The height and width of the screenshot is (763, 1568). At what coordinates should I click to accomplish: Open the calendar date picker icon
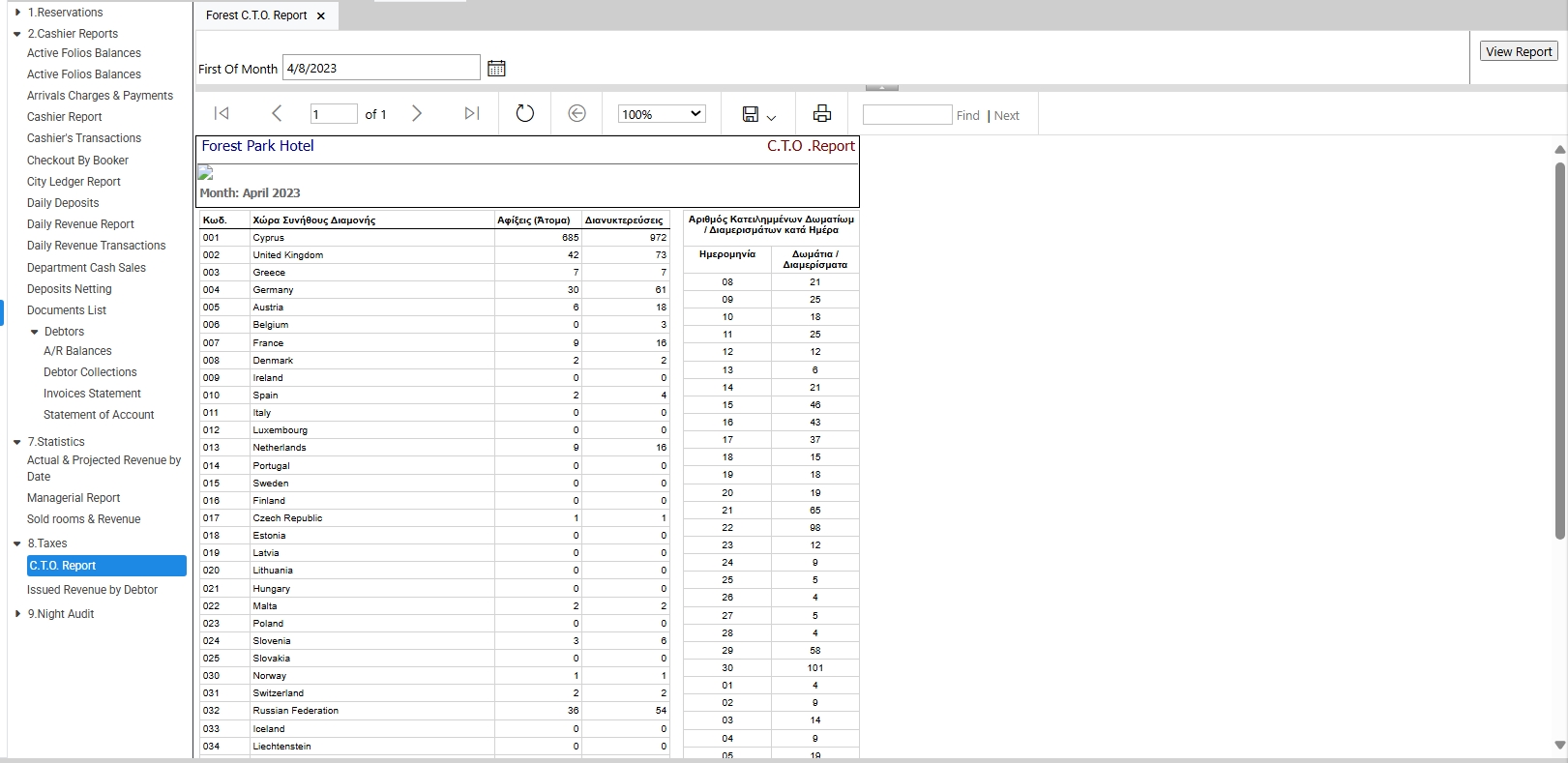click(x=496, y=69)
